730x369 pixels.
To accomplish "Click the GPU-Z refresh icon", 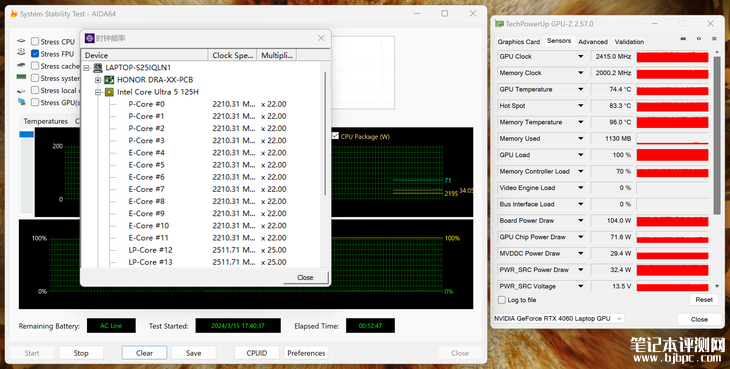I will tap(698, 39).
